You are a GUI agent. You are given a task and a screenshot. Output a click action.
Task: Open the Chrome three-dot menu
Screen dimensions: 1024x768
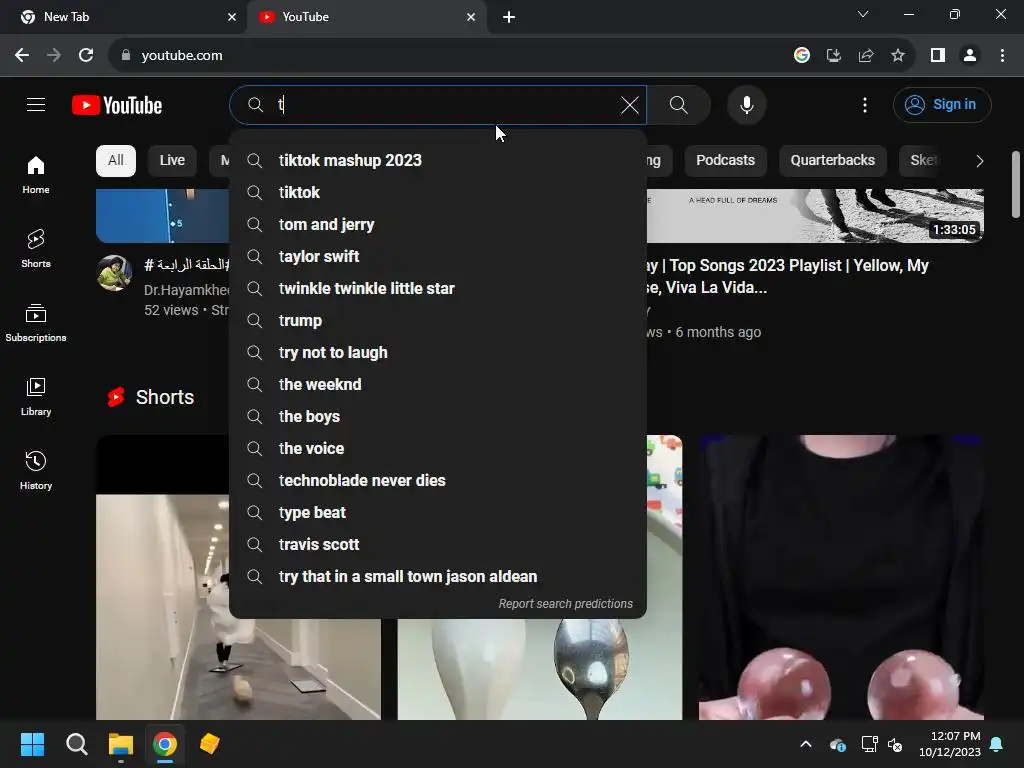coord(1002,56)
